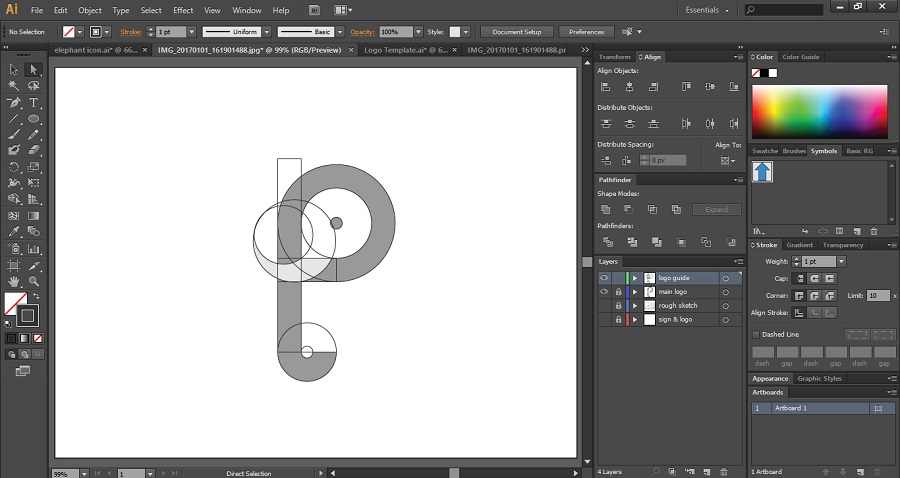The width and height of the screenshot is (900, 478).
Task: Expand the sign & logo layer
Action: click(635, 320)
